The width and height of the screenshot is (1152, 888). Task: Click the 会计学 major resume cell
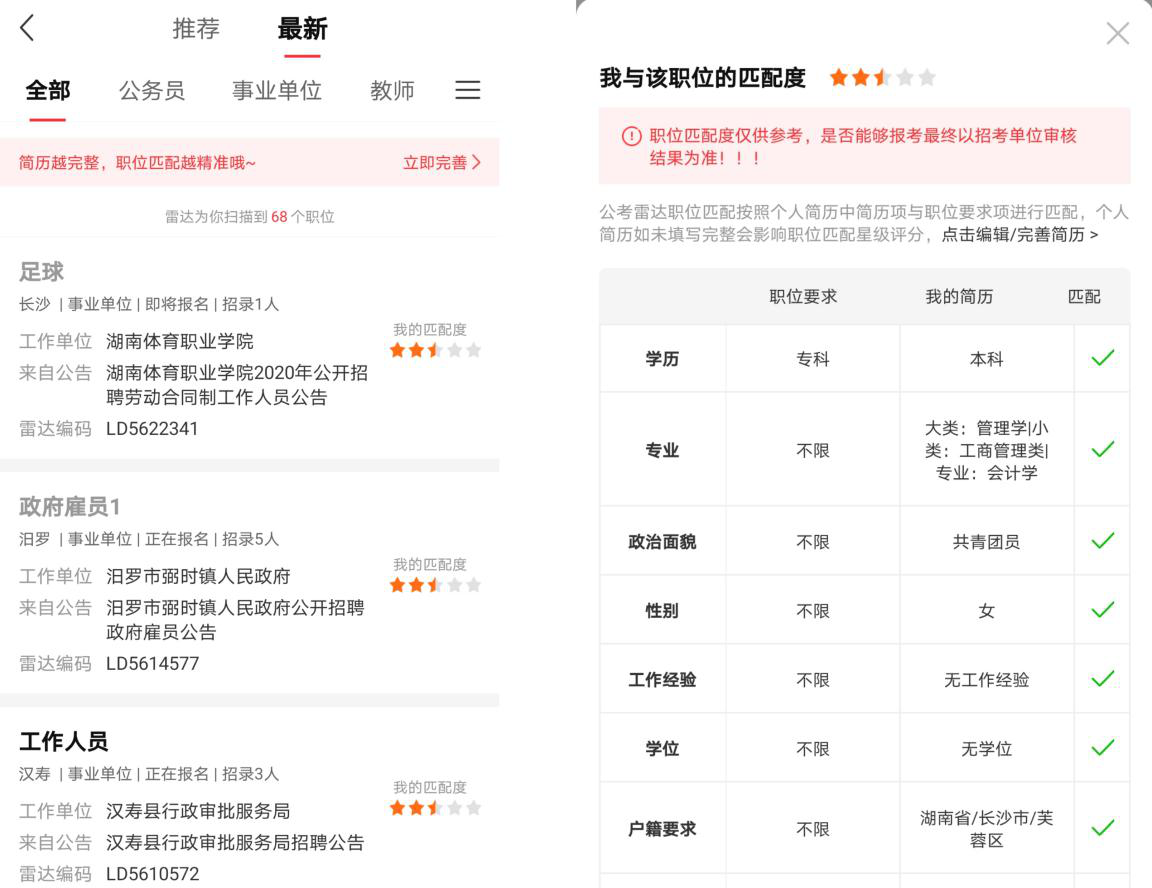click(x=986, y=450)
